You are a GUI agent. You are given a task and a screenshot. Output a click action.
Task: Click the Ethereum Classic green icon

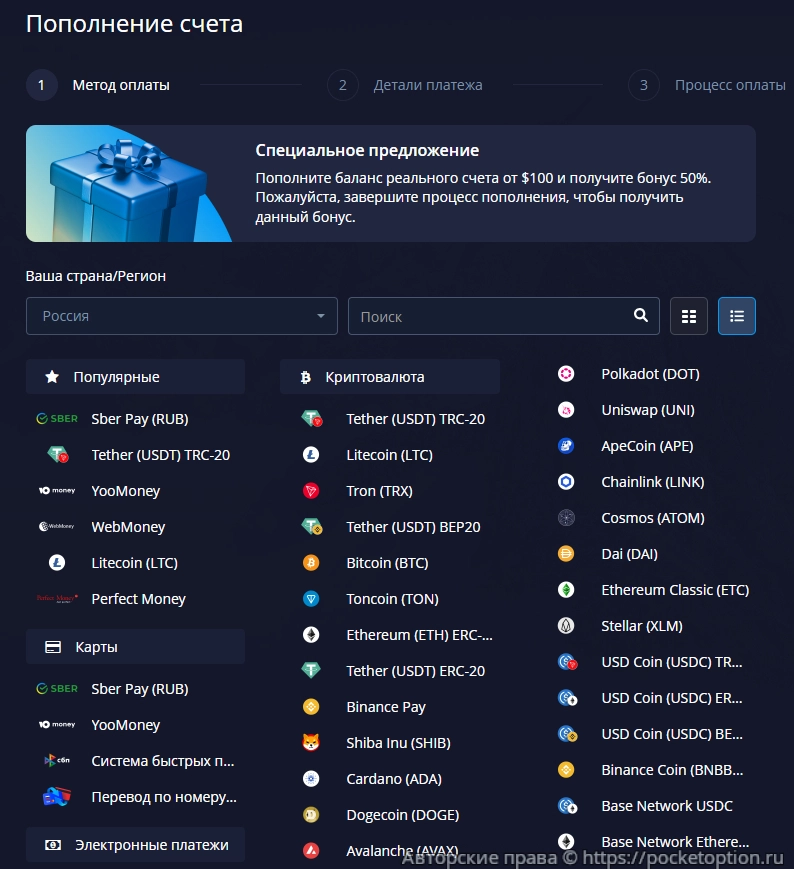point(566,590)
